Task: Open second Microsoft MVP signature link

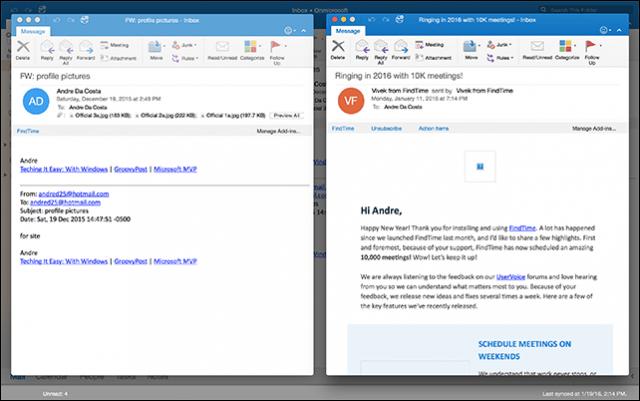Action: tap(175, 261)
